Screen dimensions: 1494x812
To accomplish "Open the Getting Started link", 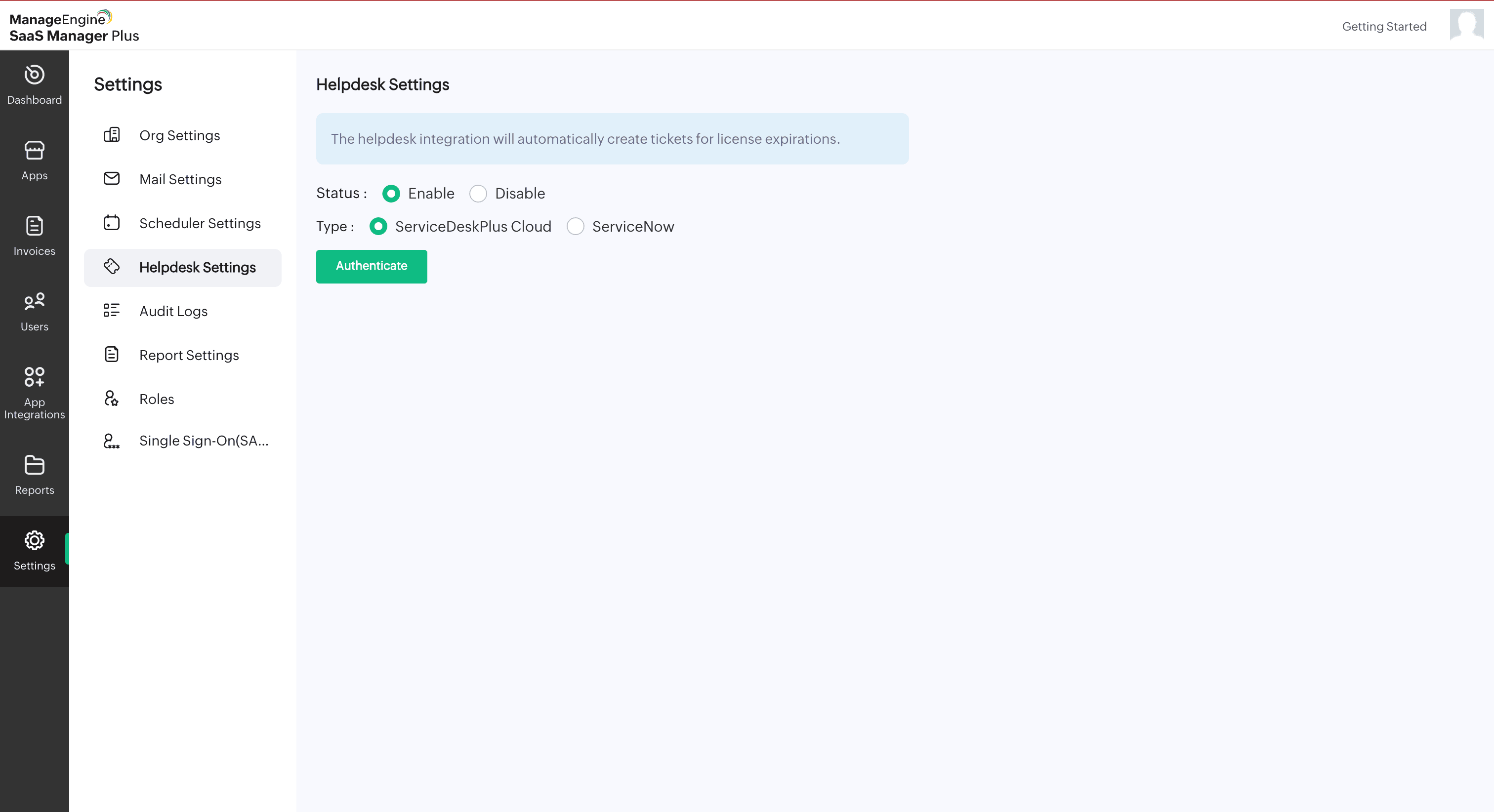I will 1384,27.
